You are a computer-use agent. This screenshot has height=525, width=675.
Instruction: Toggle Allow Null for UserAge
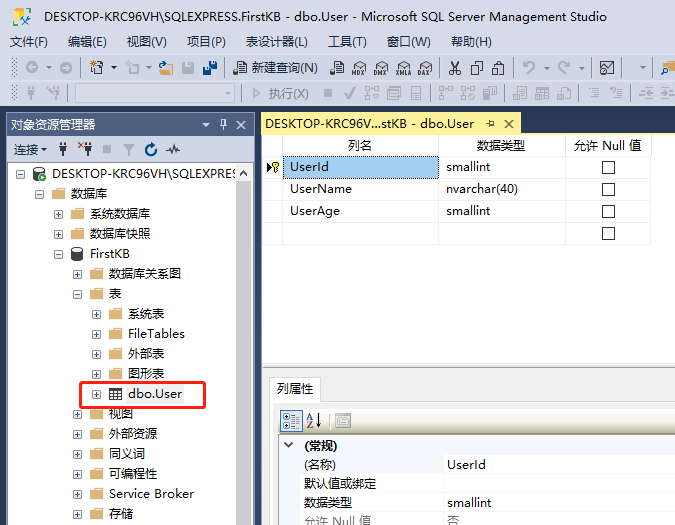tap(608, 211)
